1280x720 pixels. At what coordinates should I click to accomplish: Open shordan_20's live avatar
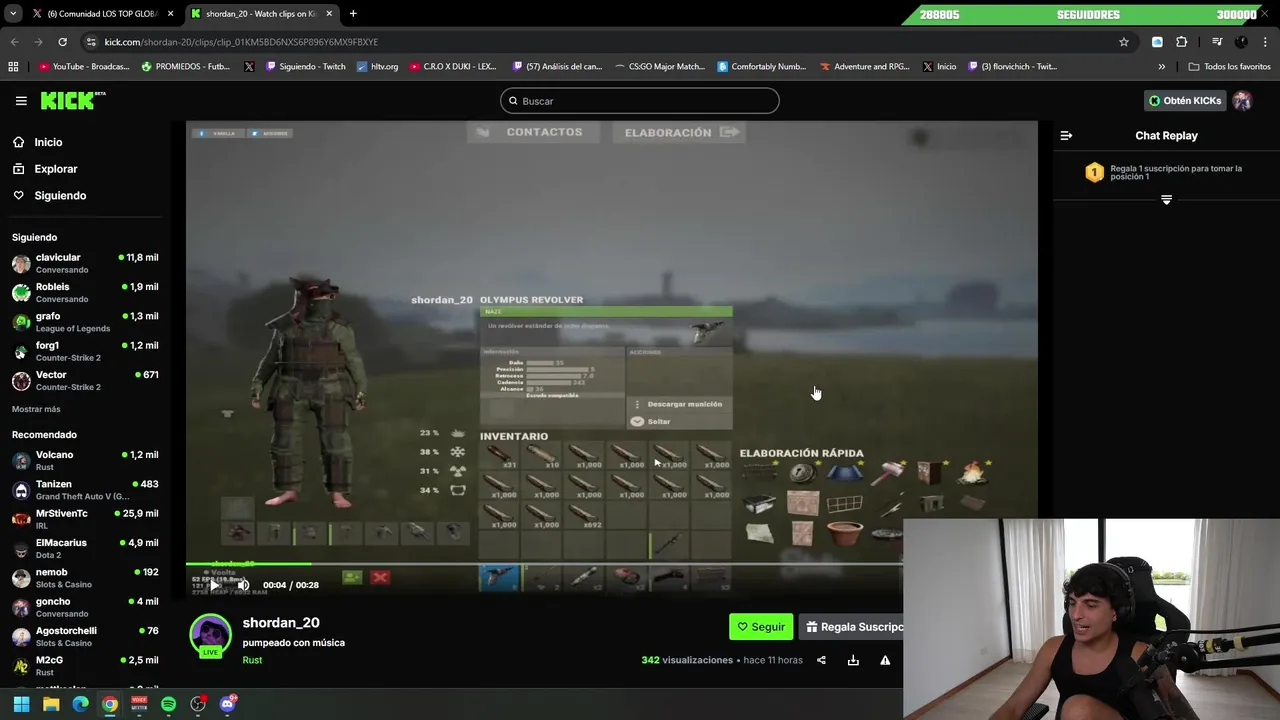click(x=210, y=636)
